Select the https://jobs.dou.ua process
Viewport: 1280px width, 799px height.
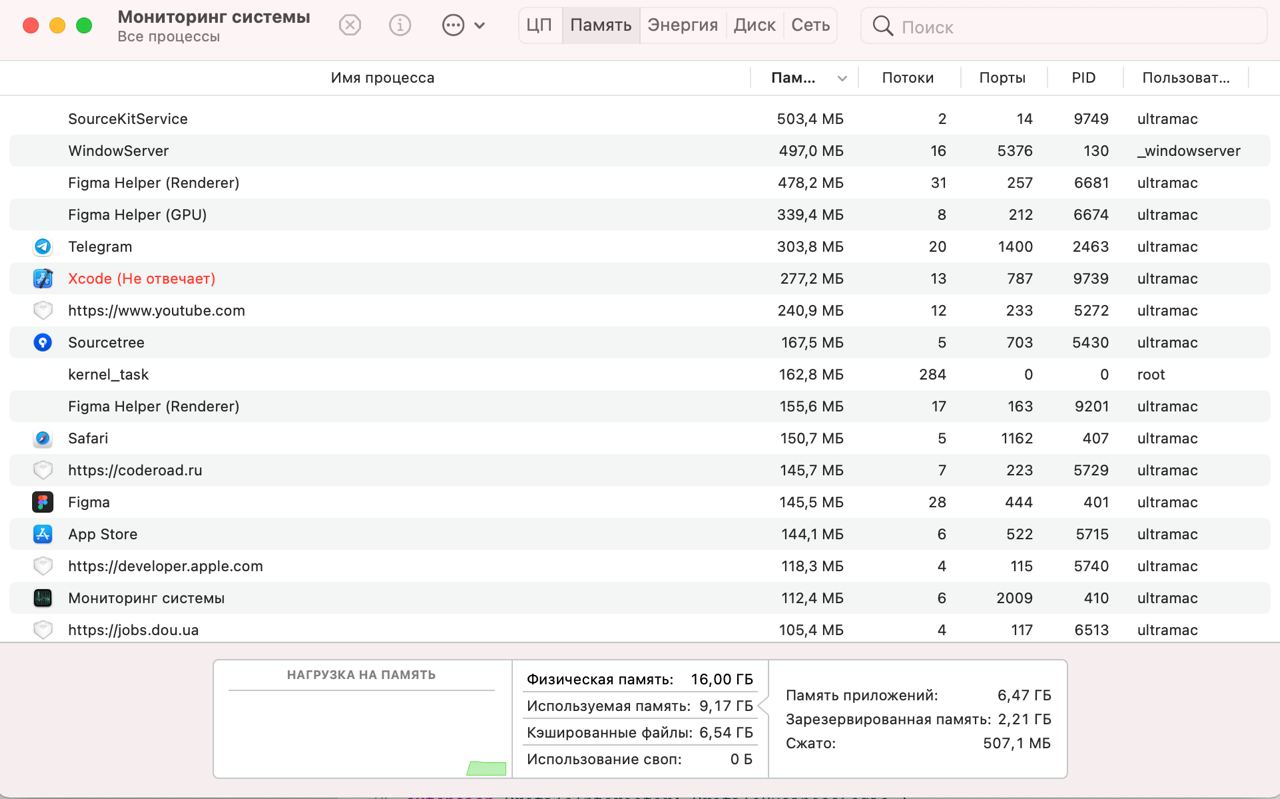(133, 630)
